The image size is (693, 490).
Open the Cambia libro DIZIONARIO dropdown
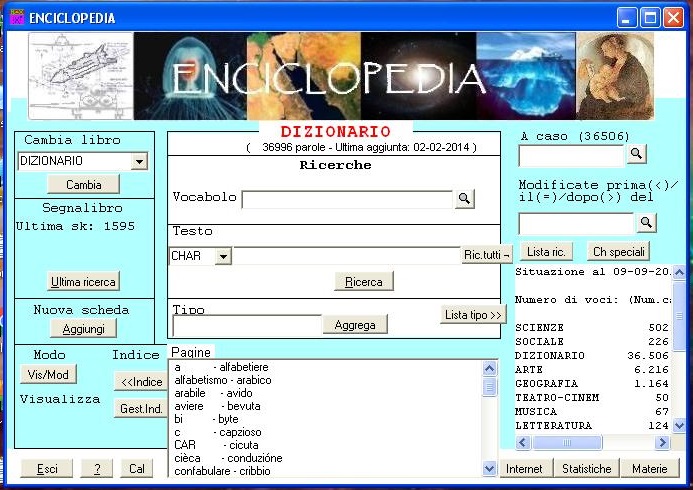[x=139, y=161]
